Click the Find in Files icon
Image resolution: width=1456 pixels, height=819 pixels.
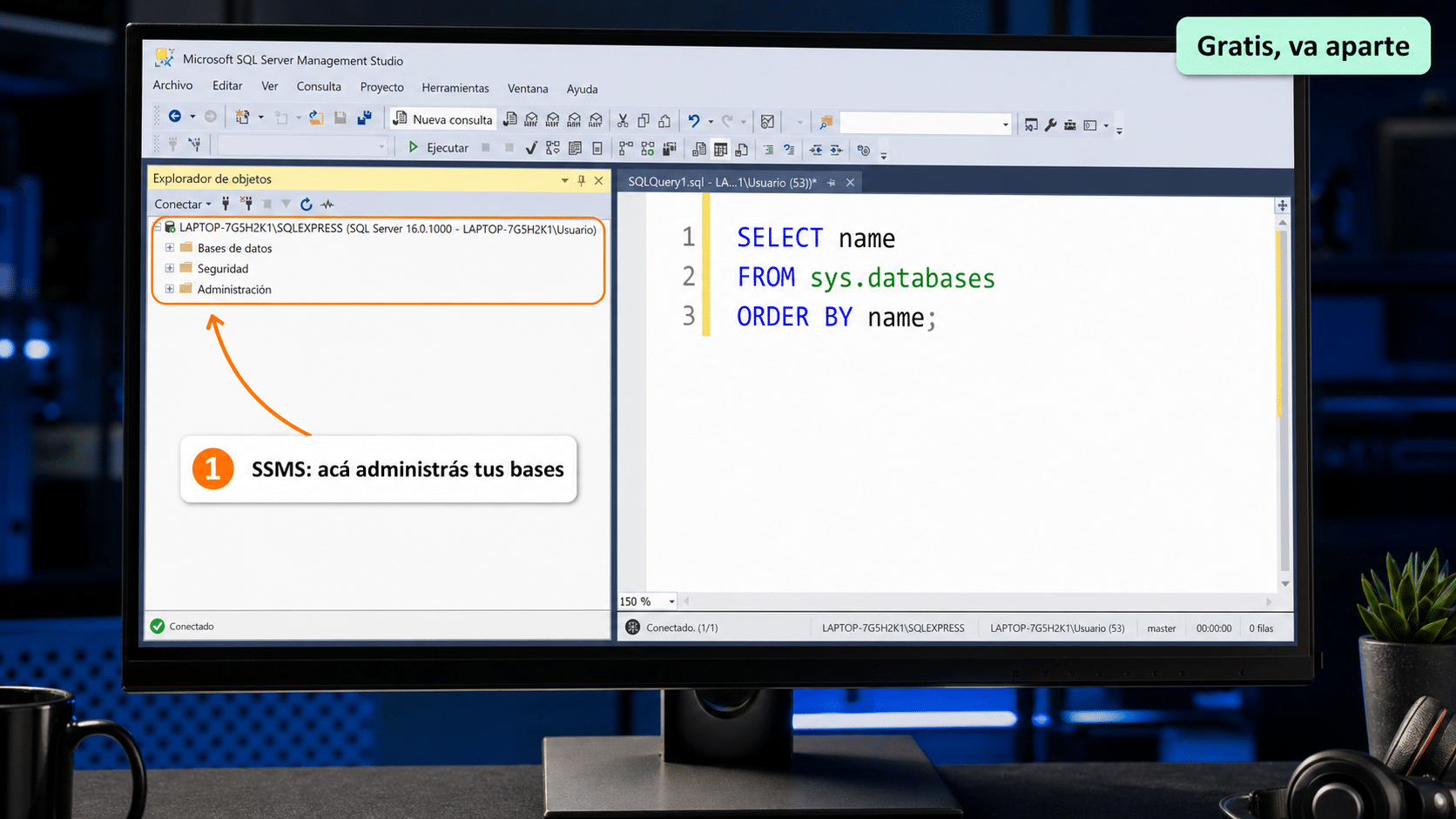(x=826, y=123)
